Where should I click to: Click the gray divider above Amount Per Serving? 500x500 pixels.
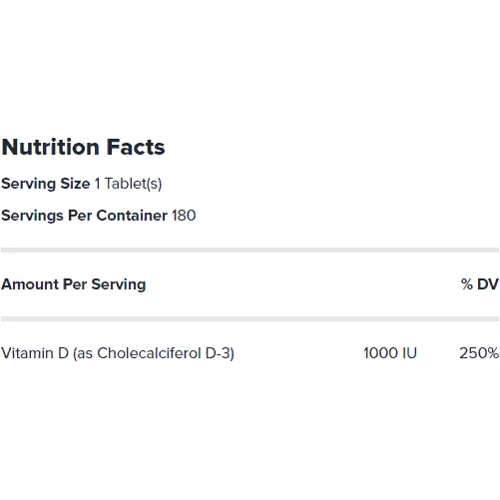[x=250, y=250]
